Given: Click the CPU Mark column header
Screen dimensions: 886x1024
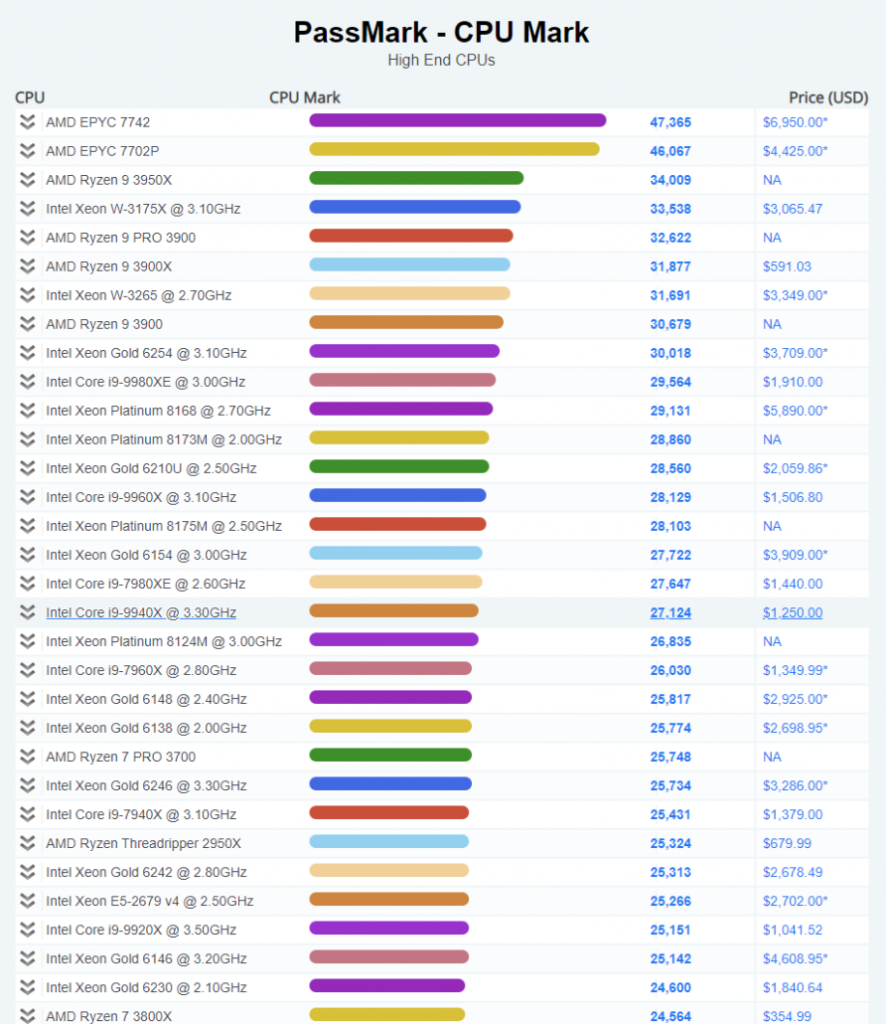Looking at the screenshot, I should pyautogui.click(x=305, y=97).
